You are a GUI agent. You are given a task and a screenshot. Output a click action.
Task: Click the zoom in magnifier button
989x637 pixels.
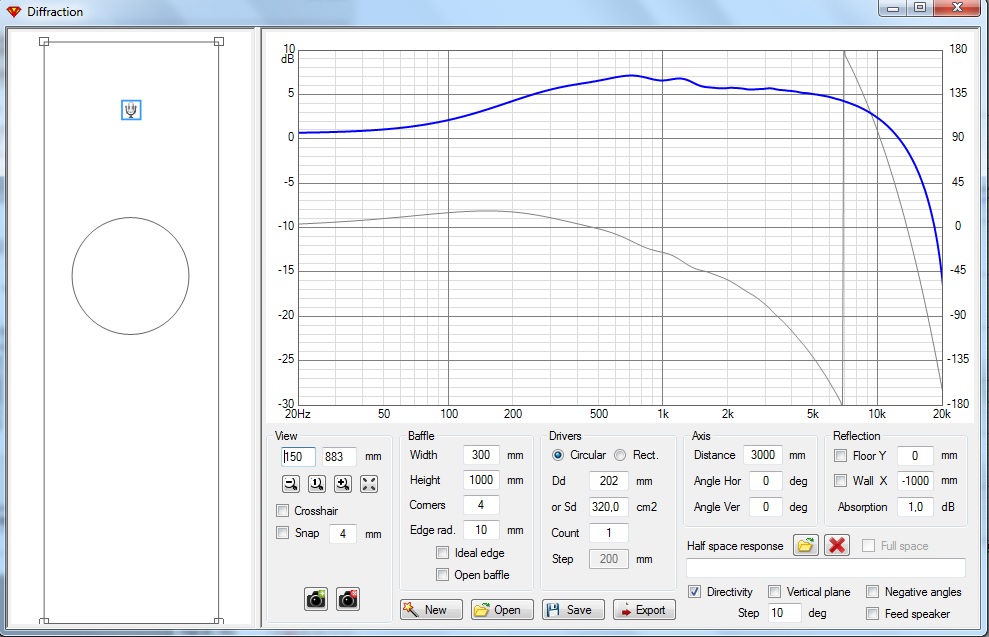(x=342, y=484)
